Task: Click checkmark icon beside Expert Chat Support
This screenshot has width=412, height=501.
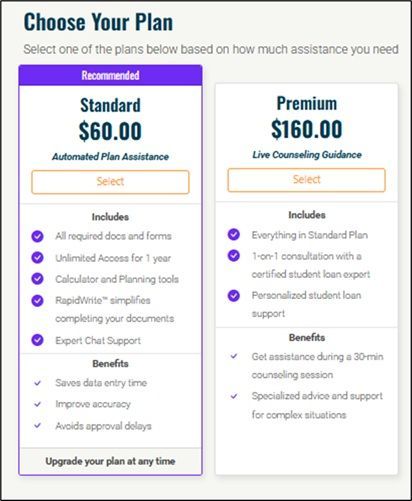Action: 37,340
